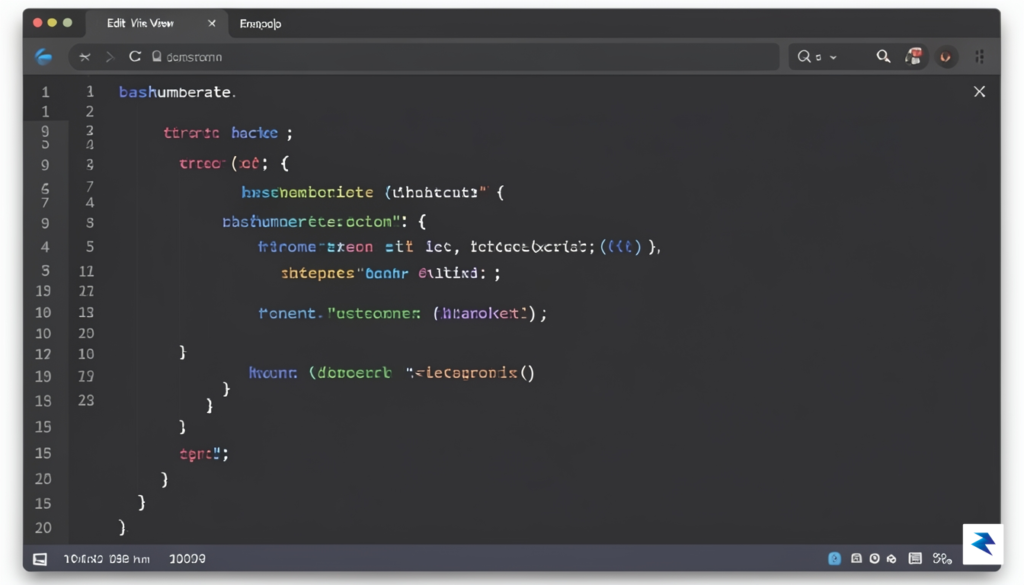The image size is (1024, 585).
Task: Click the 'bashumberate.' code line
Action: [178, 92]
